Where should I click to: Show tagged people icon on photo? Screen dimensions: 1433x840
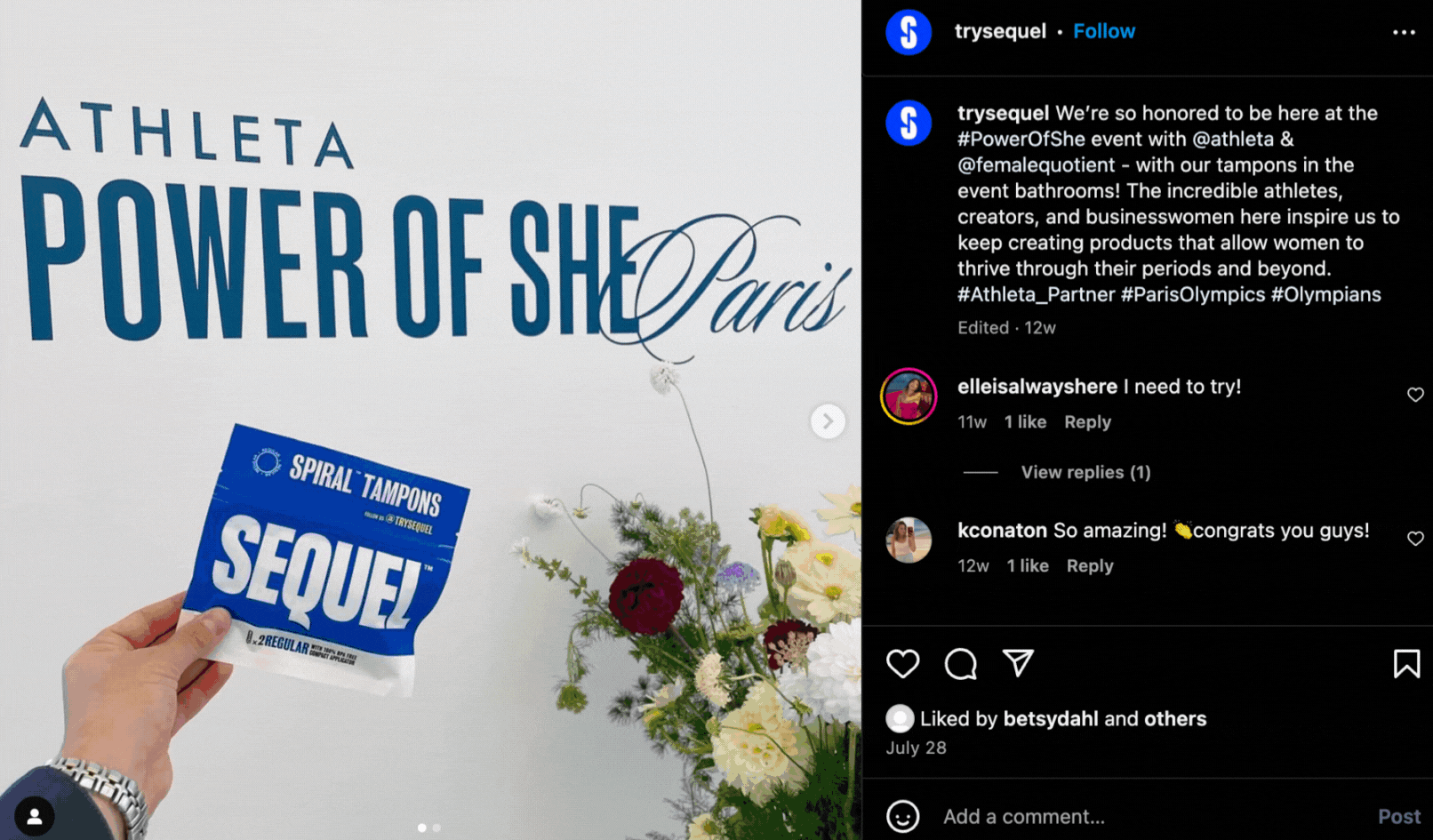(x=35, y=816)
